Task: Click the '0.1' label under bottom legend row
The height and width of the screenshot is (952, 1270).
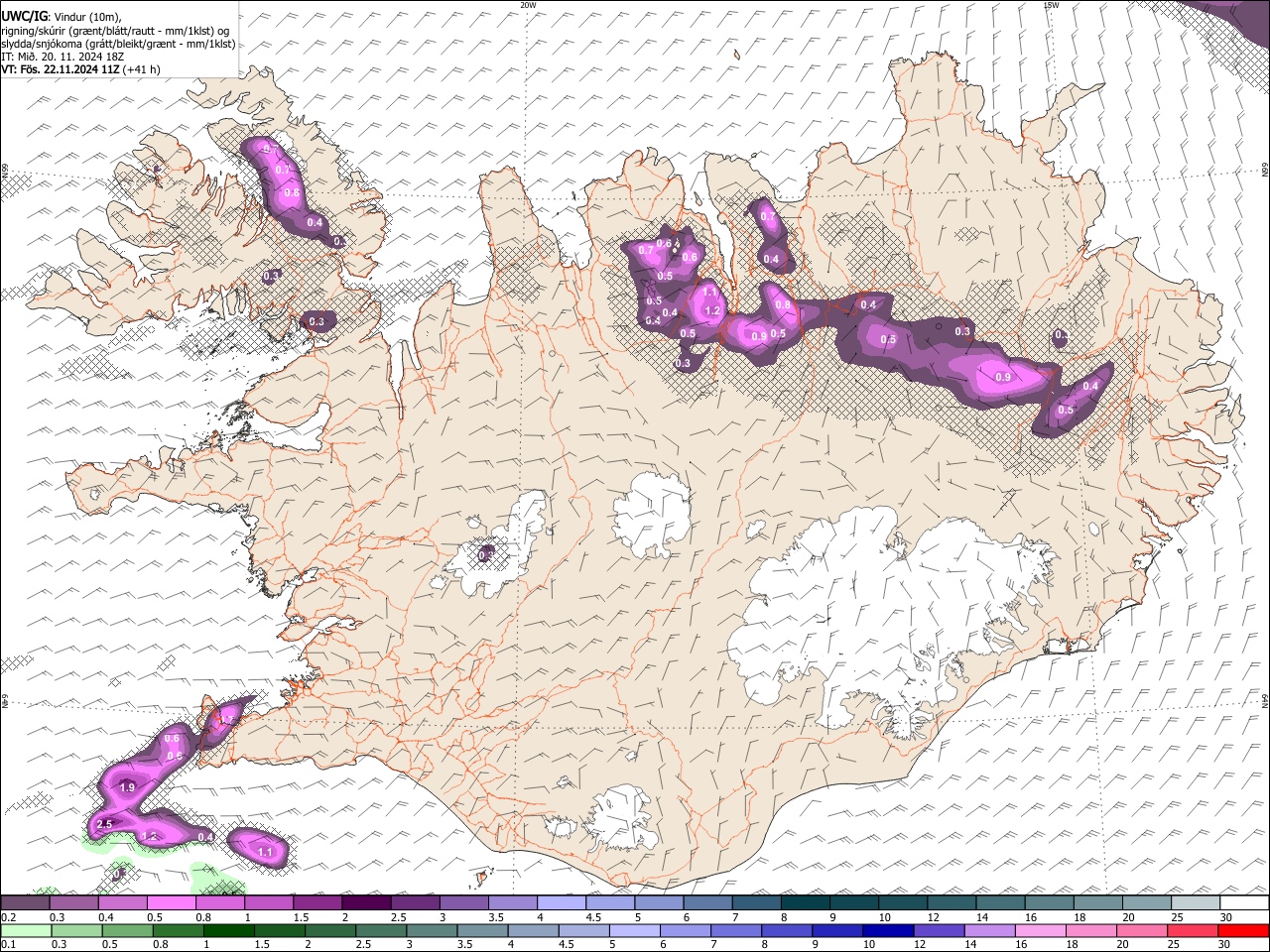Action: pos(8,944)
